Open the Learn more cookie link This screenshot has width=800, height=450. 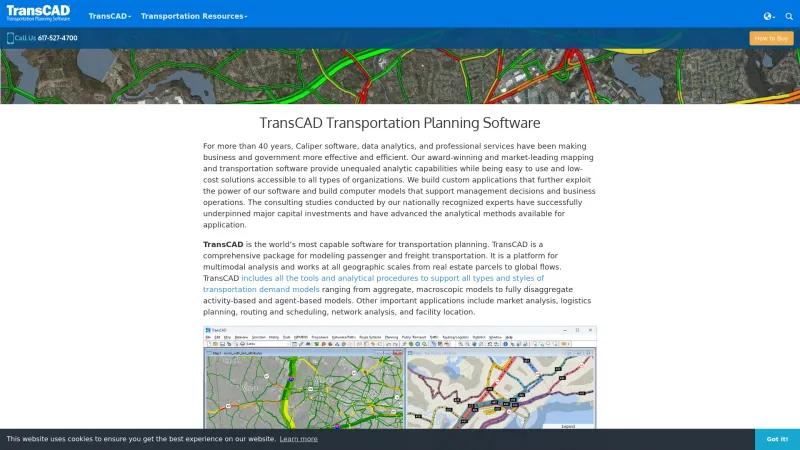tap(298, 439)
